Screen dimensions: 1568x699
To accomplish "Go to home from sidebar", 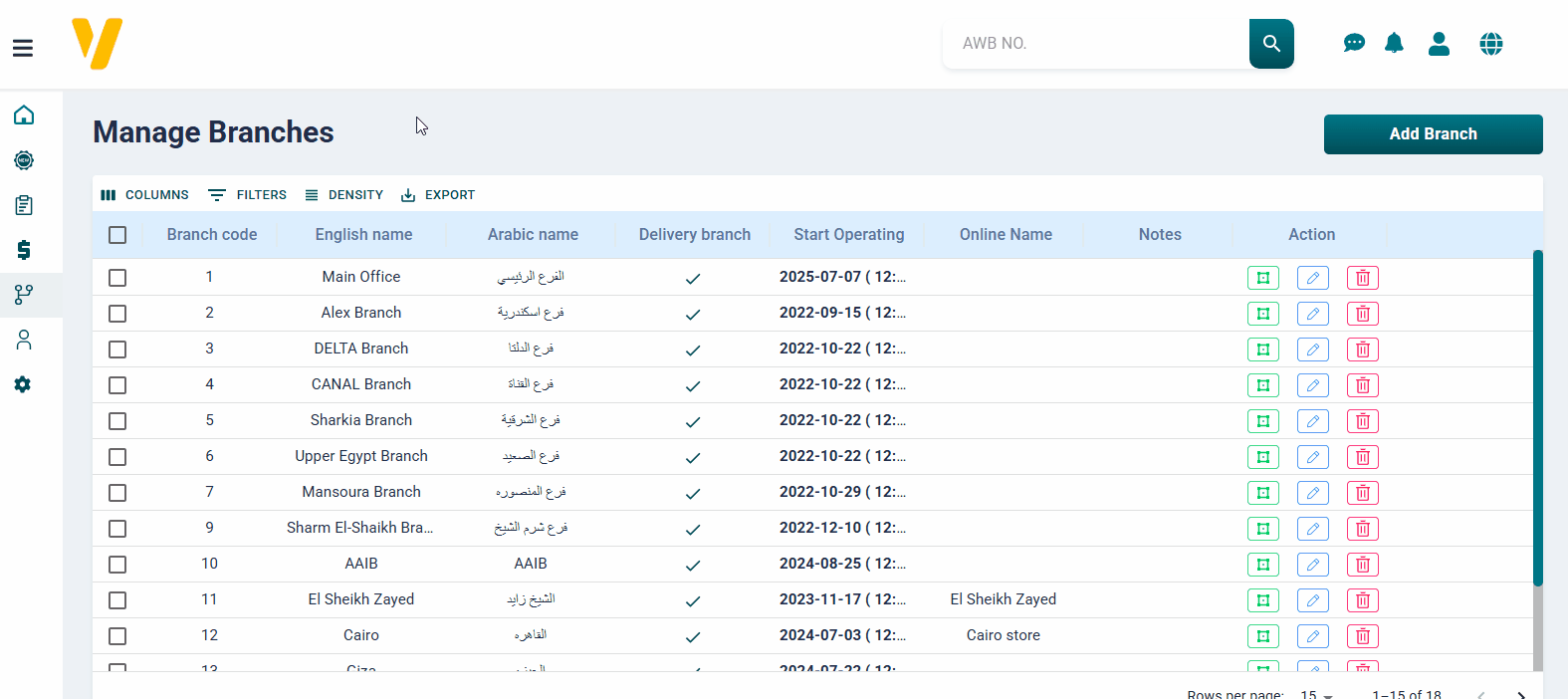I will [24, 116].
